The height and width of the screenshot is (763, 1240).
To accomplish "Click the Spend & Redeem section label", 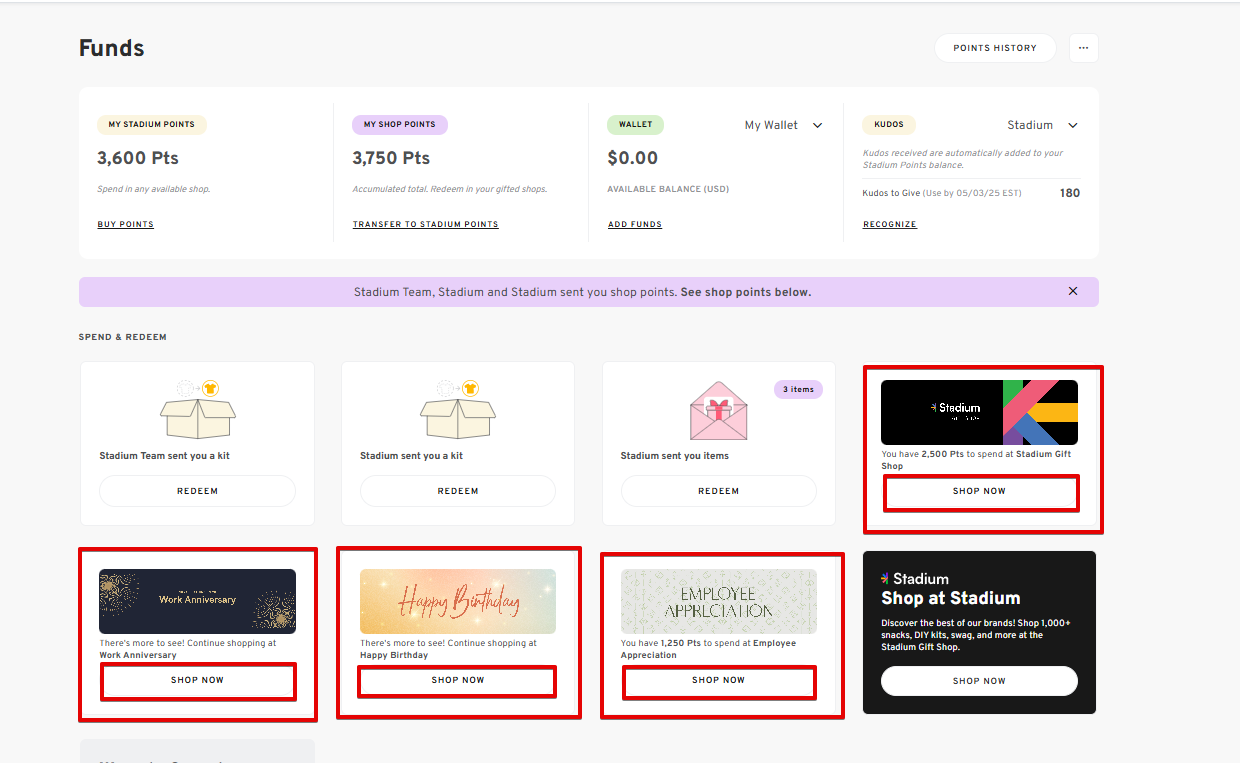I will [x=123, y=337].
